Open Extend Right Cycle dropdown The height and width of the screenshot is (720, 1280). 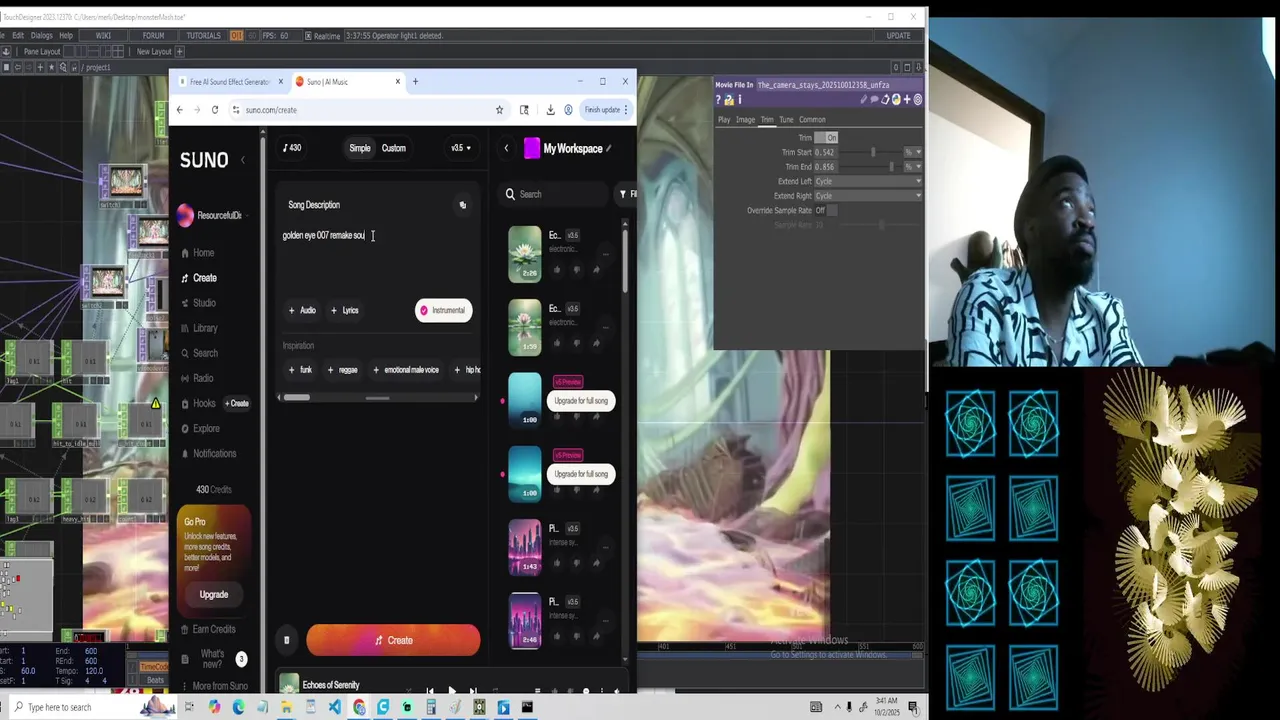868,196
